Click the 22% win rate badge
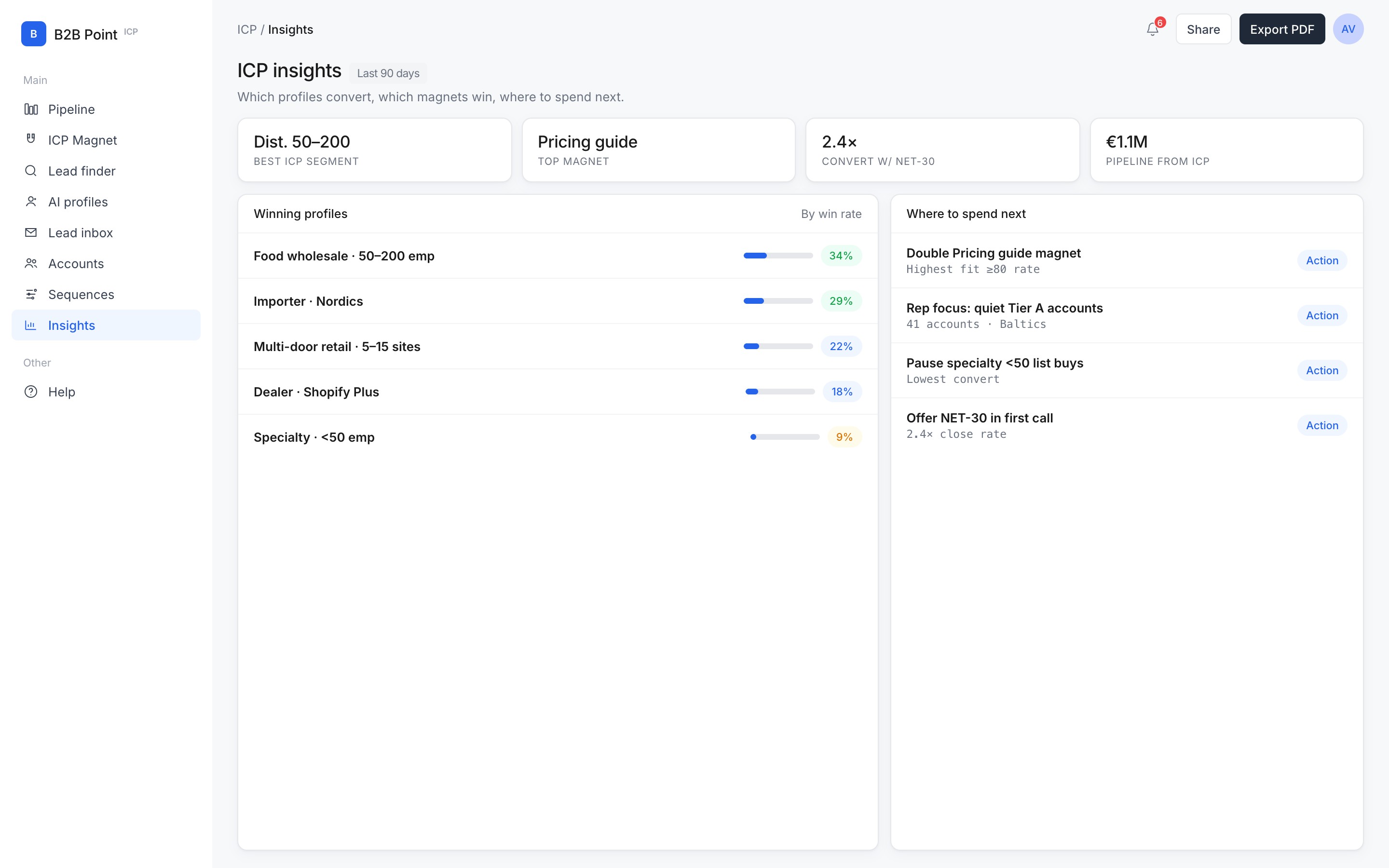Viewport: 1389px width, 868px height. tap(841, 346)
